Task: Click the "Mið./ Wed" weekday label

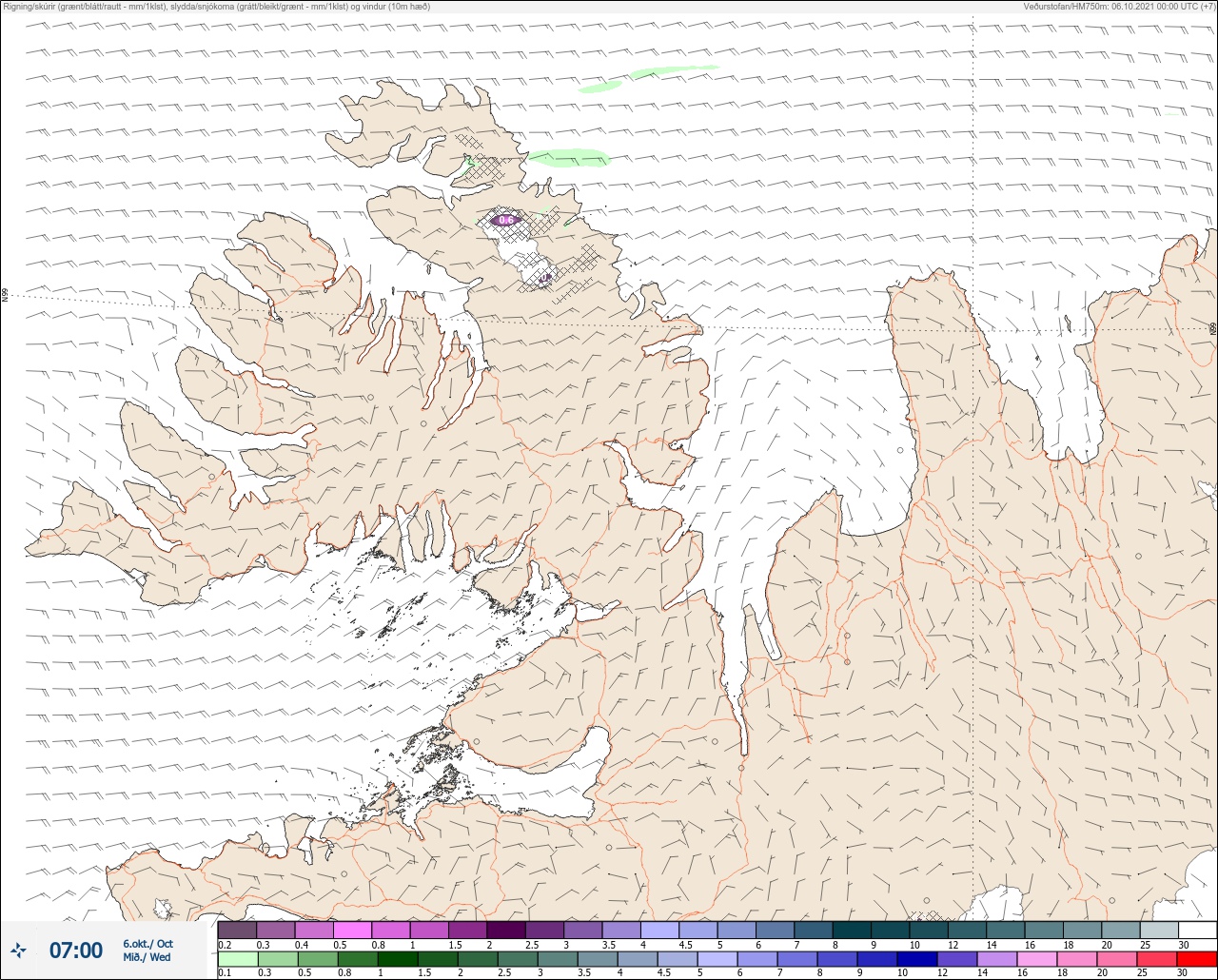Action: pos(147,957)
